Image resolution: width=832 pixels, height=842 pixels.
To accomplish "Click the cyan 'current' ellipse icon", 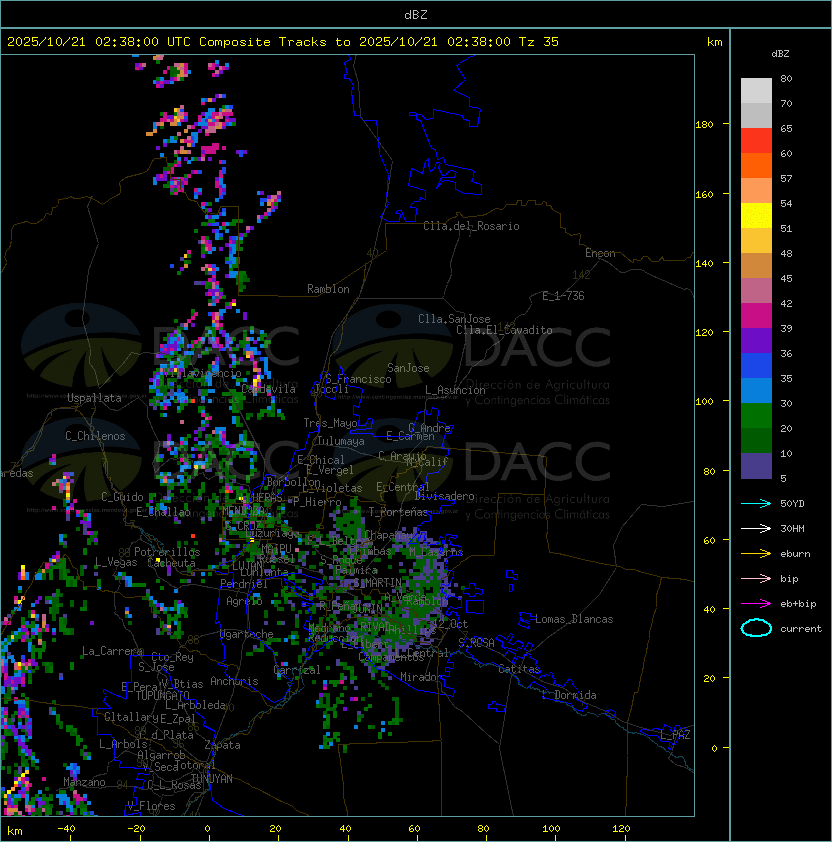I will click(756, 628).
